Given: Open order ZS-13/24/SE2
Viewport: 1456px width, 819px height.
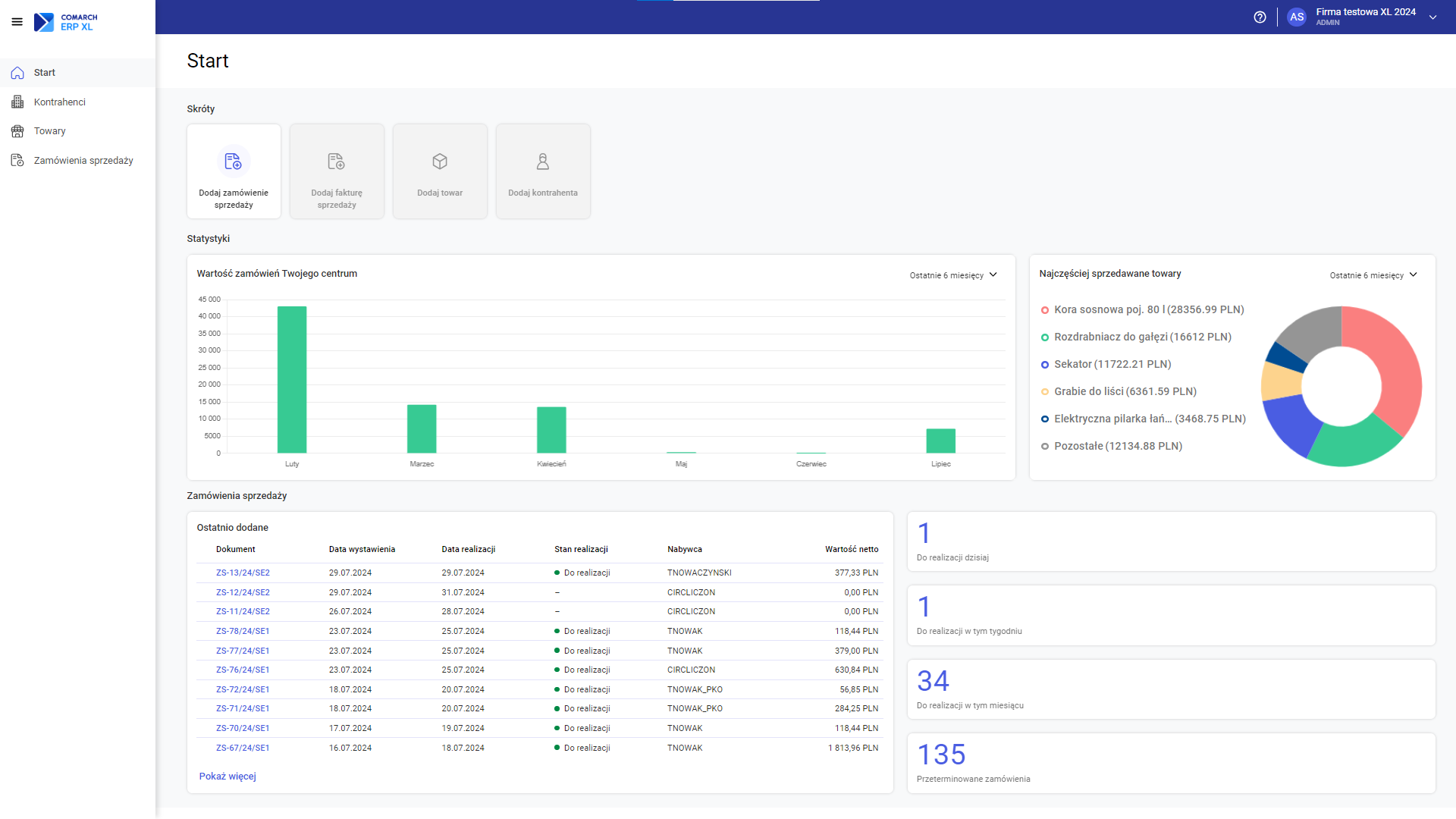Looking at the screenshot, I should click(x=243, y=573).
